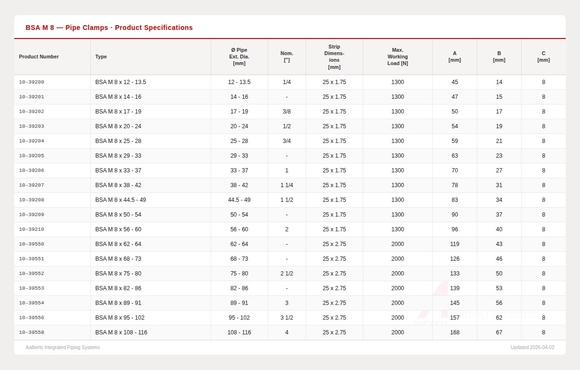Select product number 10-39205
580x370 pixels.
(x=31, y=156)
